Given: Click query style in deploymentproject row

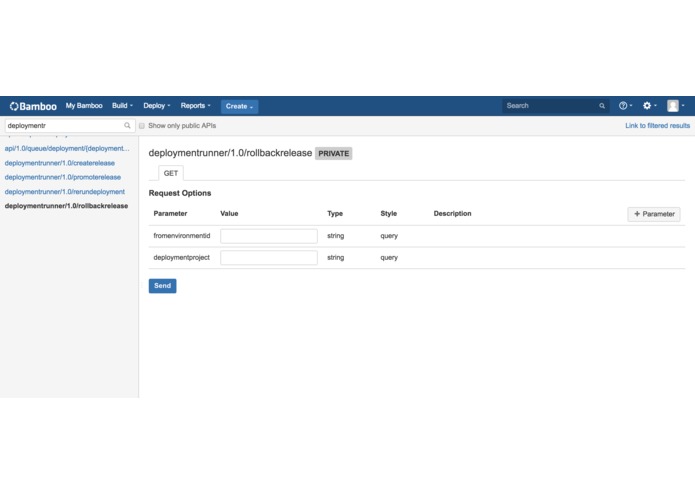Looking at the screenshot, I should pos(389,257).
